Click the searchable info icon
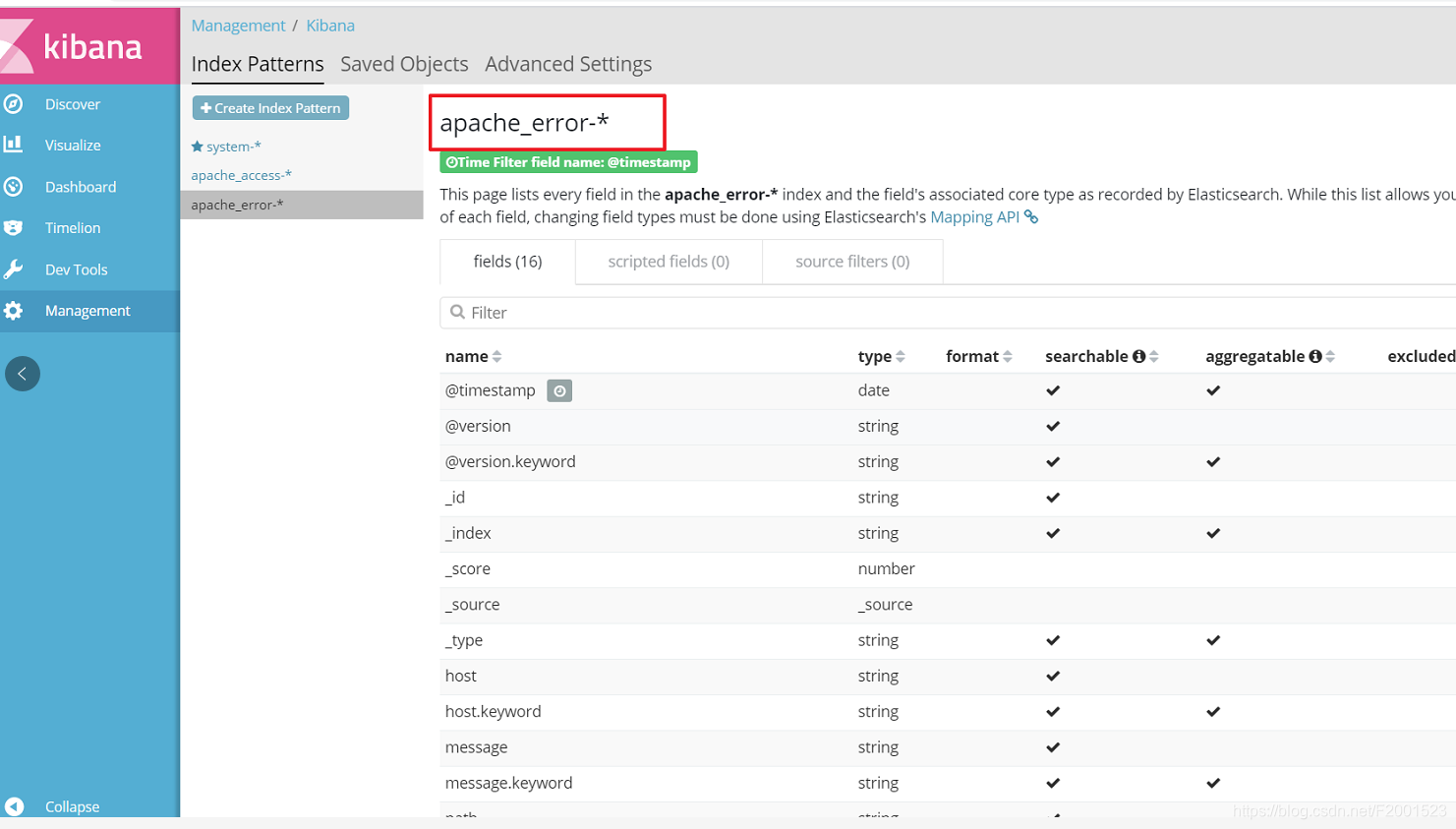This screenshot has width=1456, height=829. click(x=1138, y=356)
